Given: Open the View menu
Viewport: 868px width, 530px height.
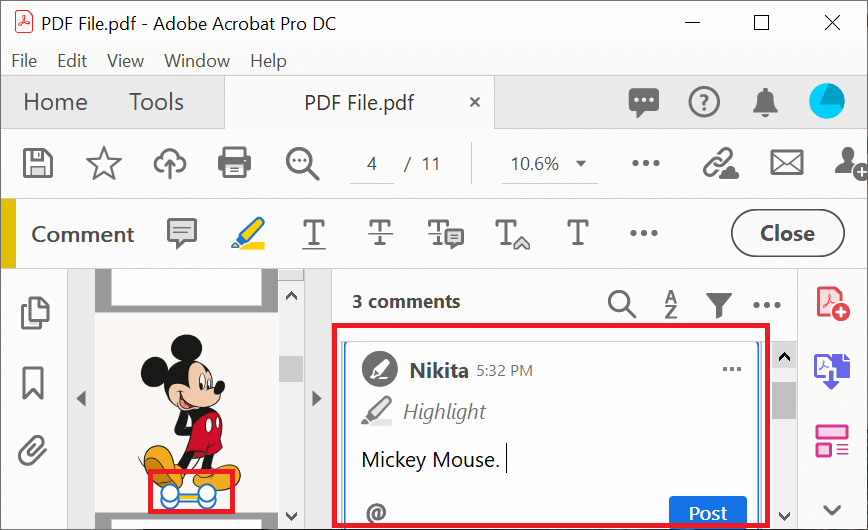Looking at the screenshot, I should 125,61.
